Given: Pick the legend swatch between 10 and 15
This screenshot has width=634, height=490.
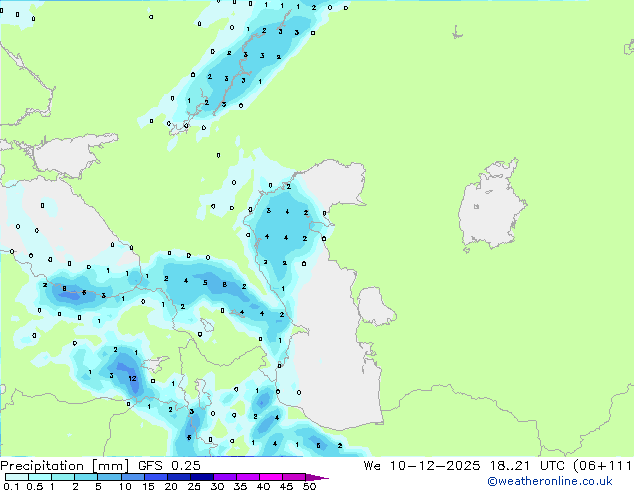Looking at the screenshot, I should pos(133,477).
